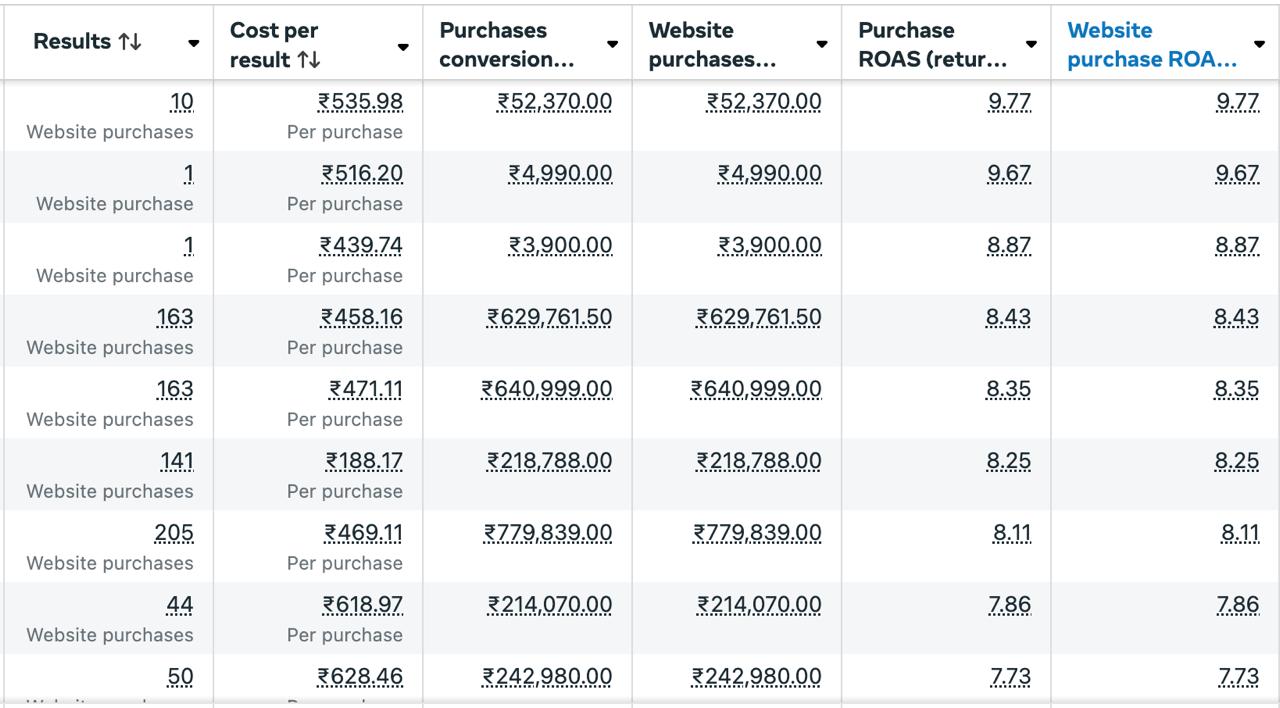Click 9.67 in the Purchase ROAS column
The image size is (1280, 708).
tap(1009, 174)
